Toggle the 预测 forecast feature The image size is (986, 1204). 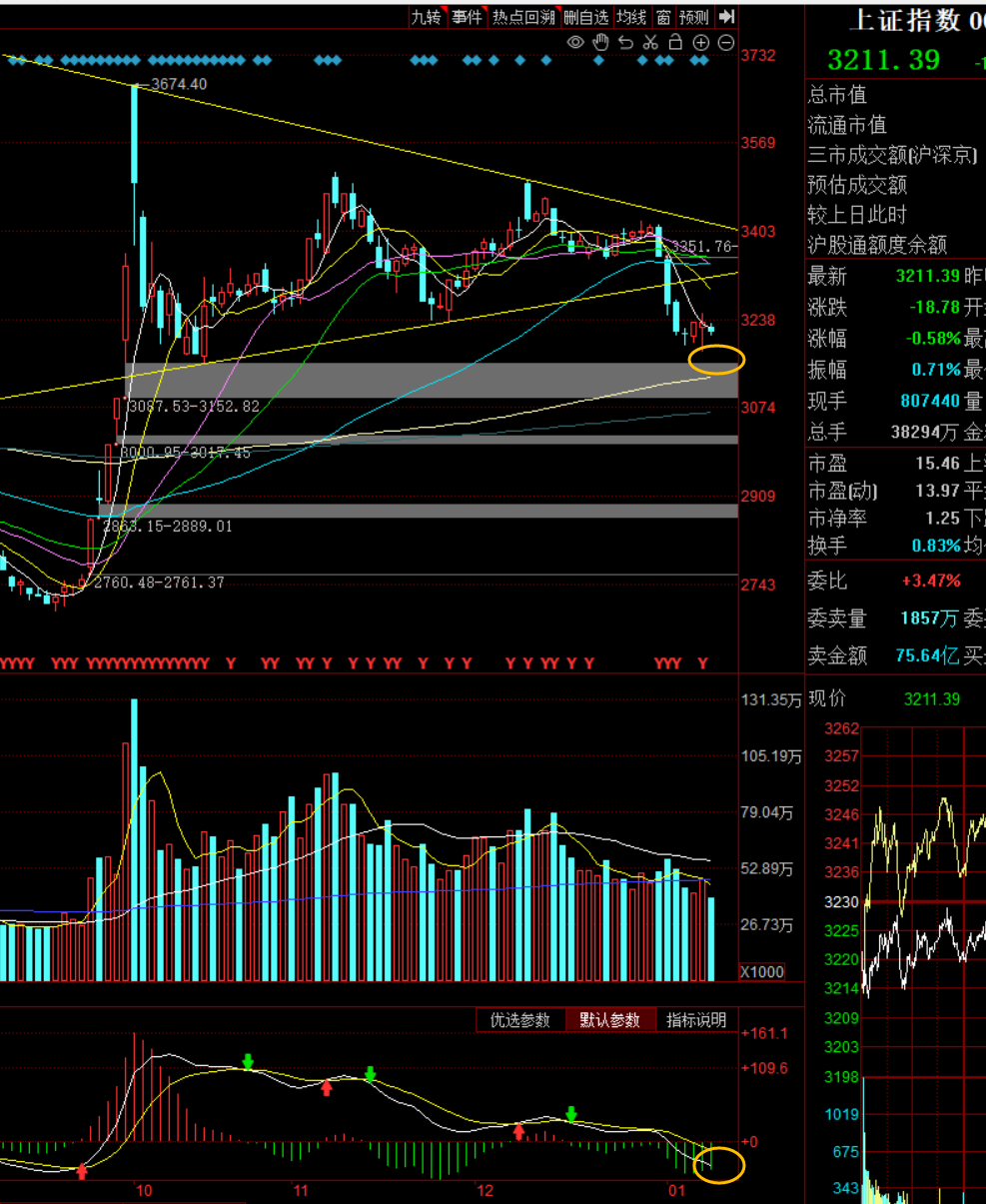point(694,17)
